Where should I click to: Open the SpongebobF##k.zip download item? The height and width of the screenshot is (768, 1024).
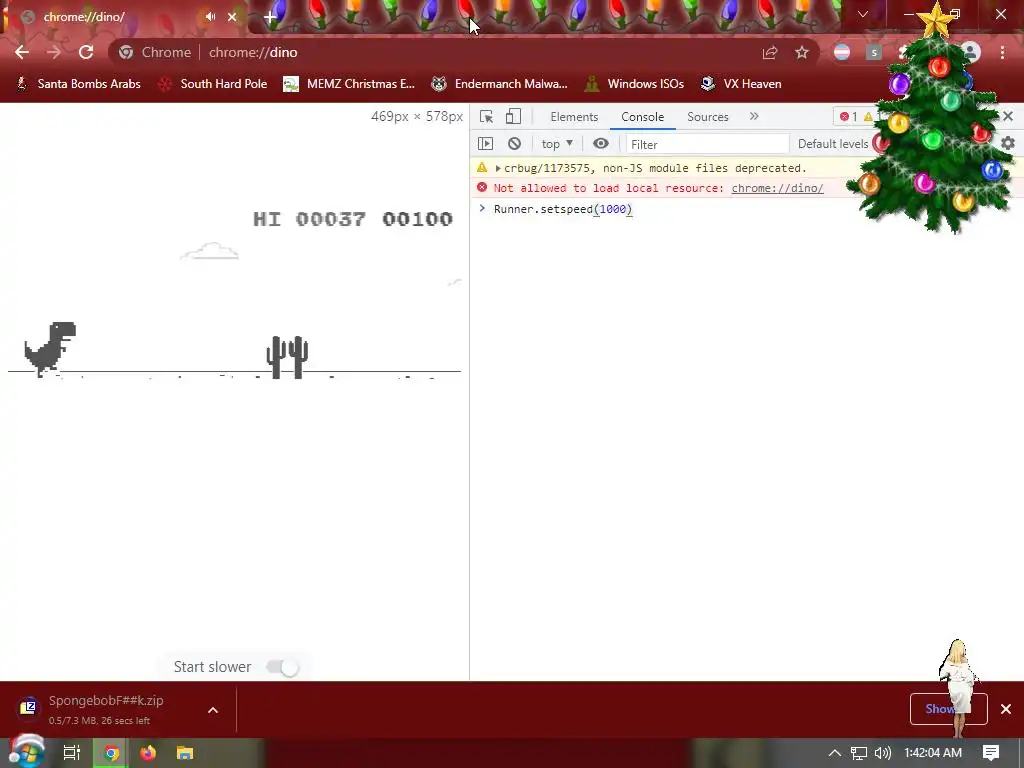(106, 709)
